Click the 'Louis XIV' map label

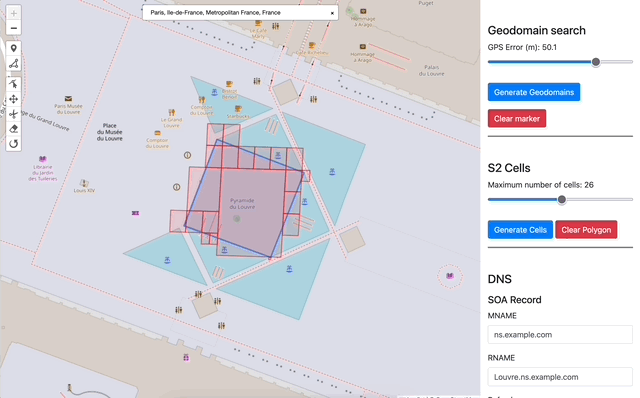(84, 191)
